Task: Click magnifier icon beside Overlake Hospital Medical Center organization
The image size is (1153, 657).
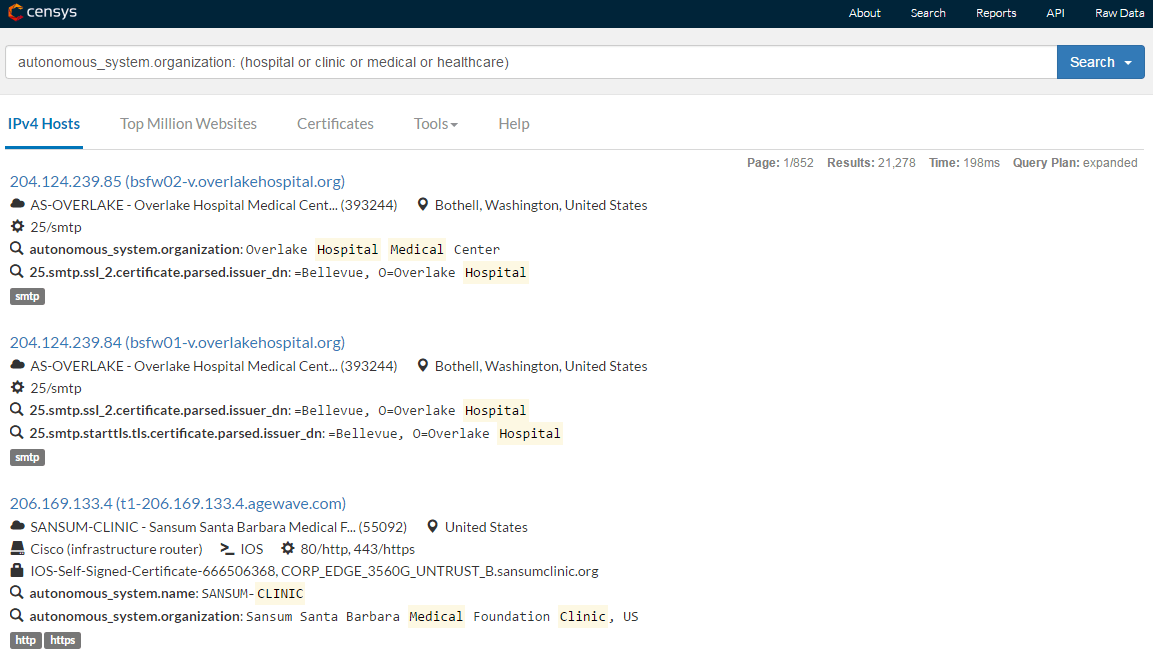Action: pos(17,249)
